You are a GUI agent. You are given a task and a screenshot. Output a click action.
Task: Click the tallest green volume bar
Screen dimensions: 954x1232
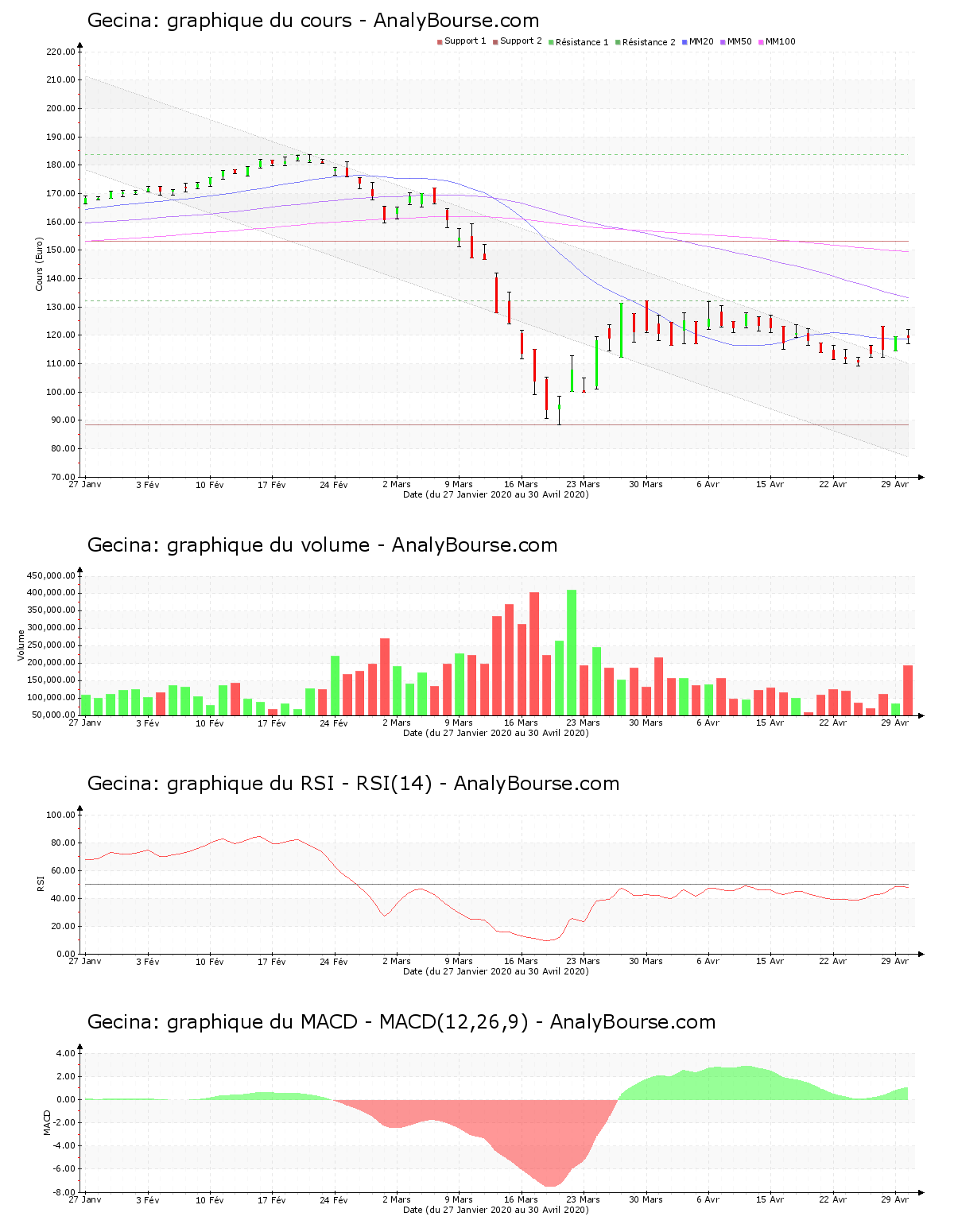(572, 653)
